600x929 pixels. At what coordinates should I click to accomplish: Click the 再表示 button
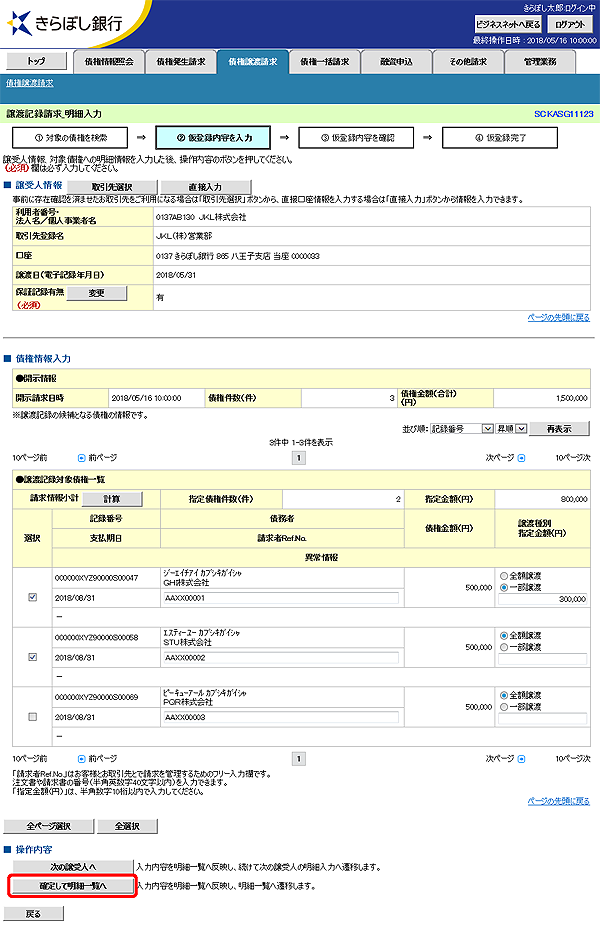(x=560, y=428)
